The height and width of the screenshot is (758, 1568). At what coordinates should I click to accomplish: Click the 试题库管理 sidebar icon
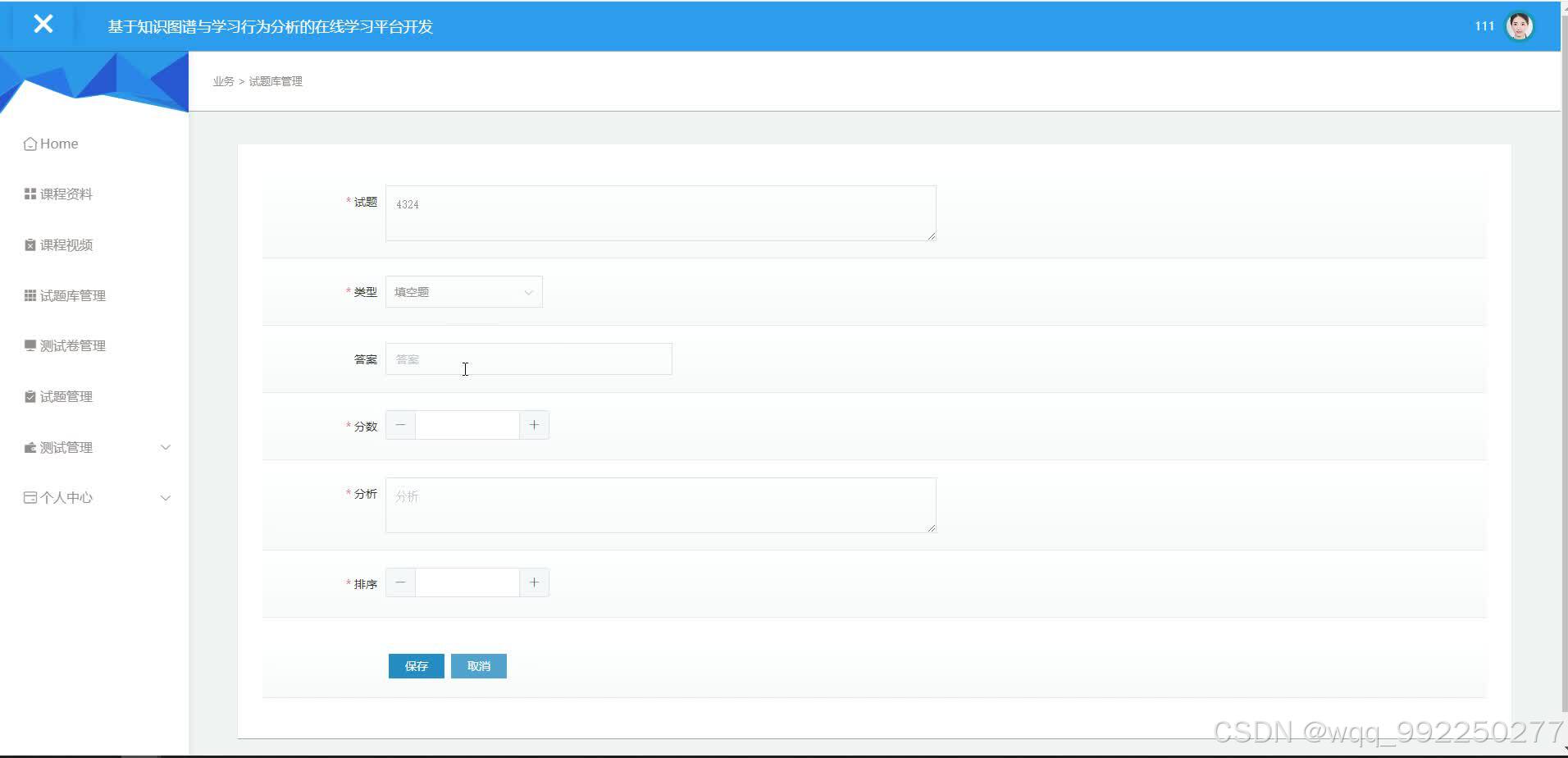30,295
